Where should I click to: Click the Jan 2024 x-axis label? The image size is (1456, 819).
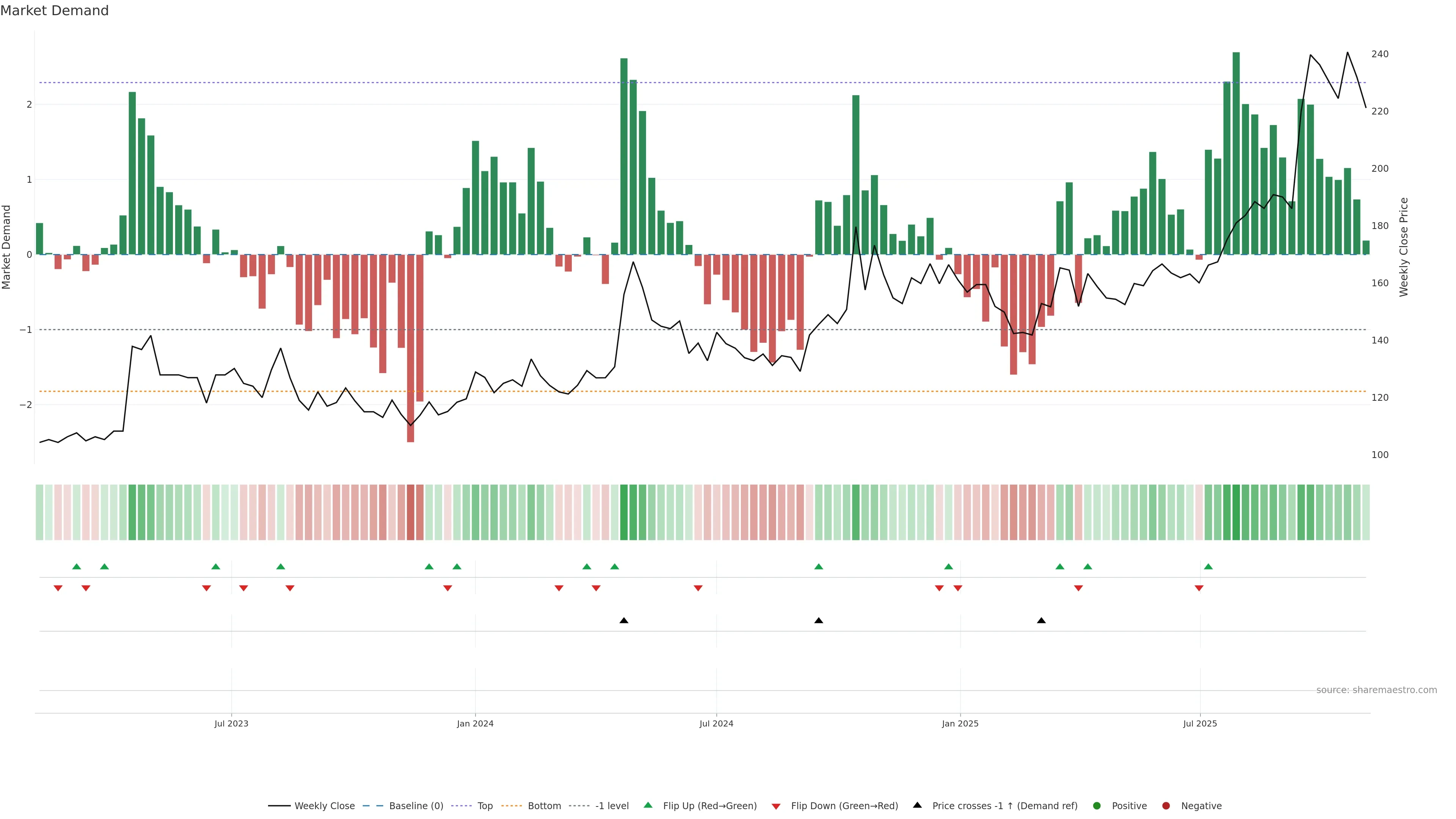[x=475, y=724]
